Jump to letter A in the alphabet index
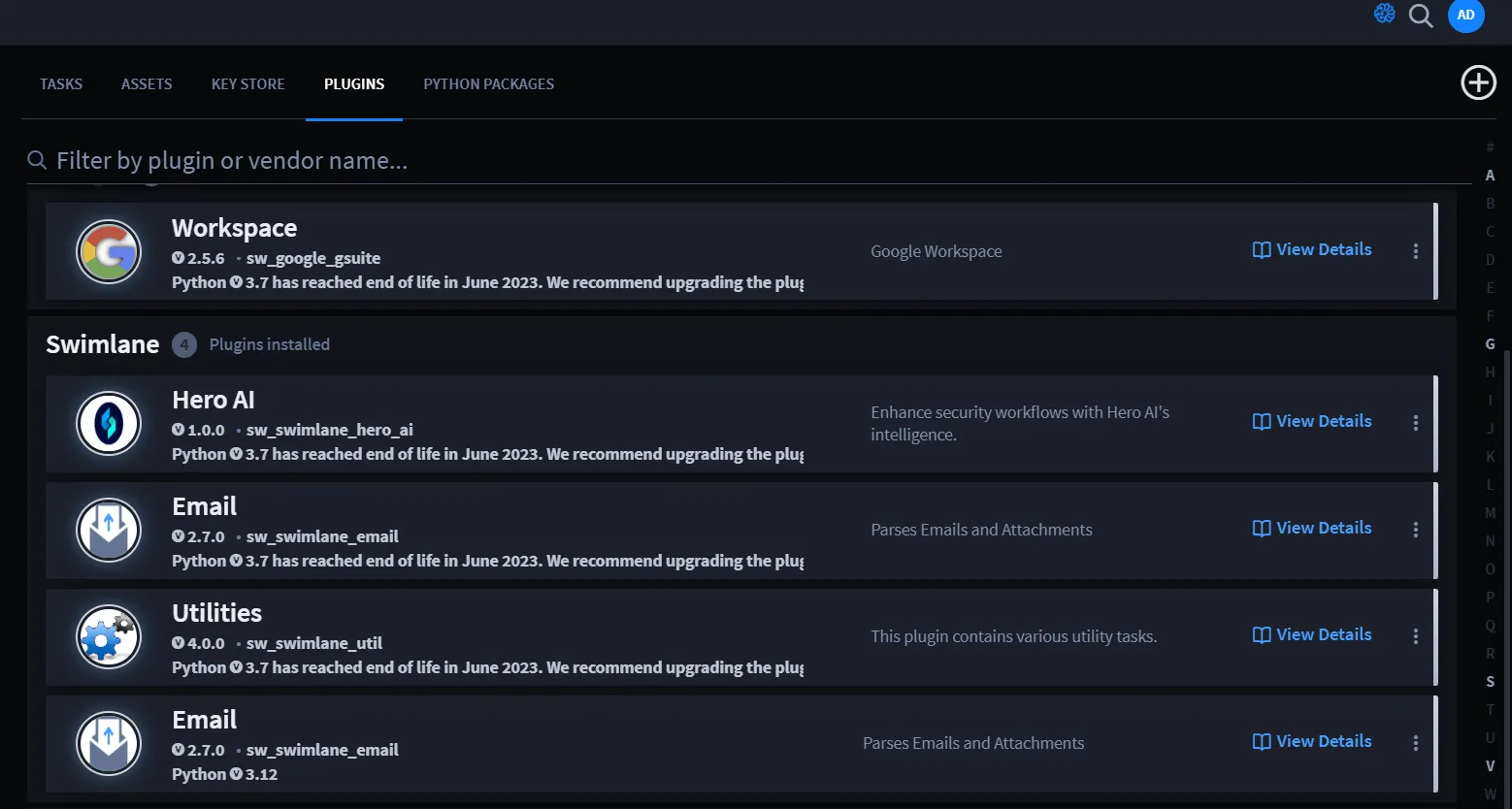The width and height of the screenshot is (1512, 809). [1490, 176]
